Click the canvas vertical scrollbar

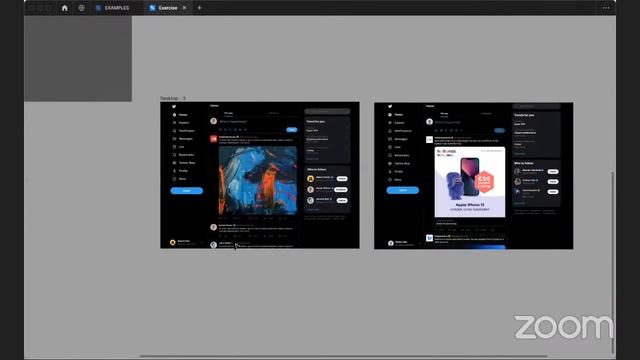click(x=612, y=261)
